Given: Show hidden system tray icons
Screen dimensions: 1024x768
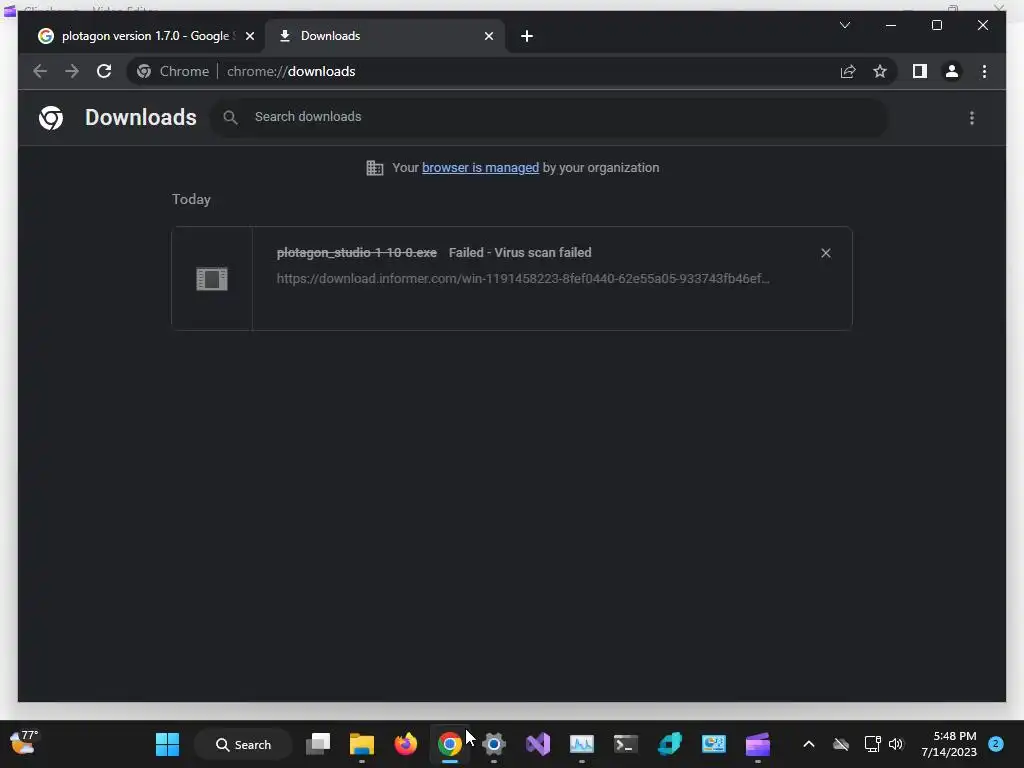Looking at the screenshot, I should pyautogui.click(x=808, y=744).
